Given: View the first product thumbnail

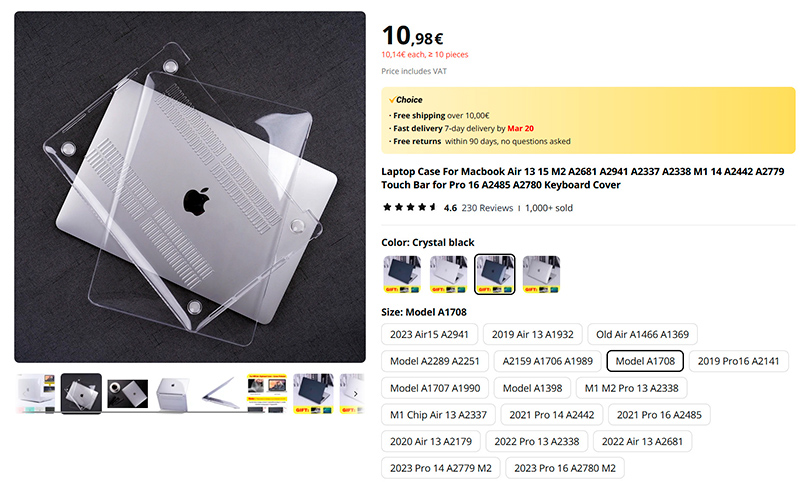Looking at the screenshot, I should pos(36,394).
